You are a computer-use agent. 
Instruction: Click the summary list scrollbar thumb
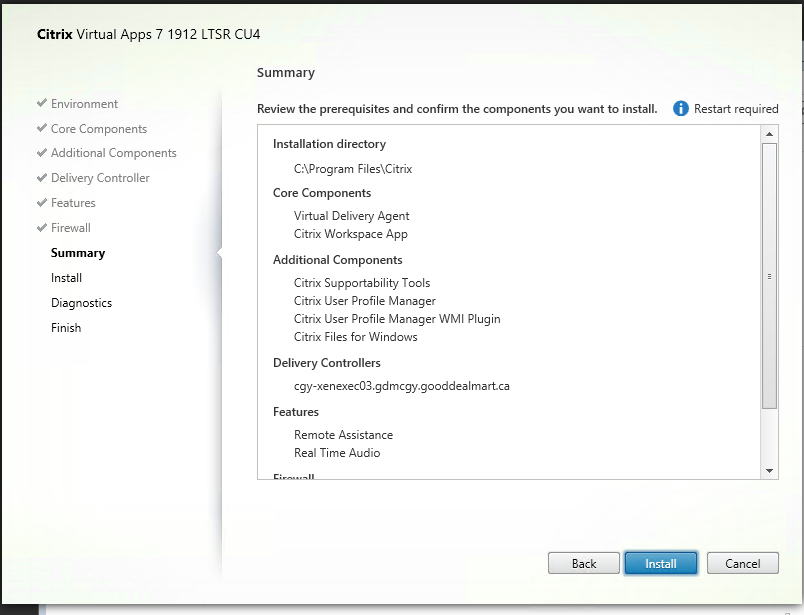pyautogui.click(x=769, y=276)
